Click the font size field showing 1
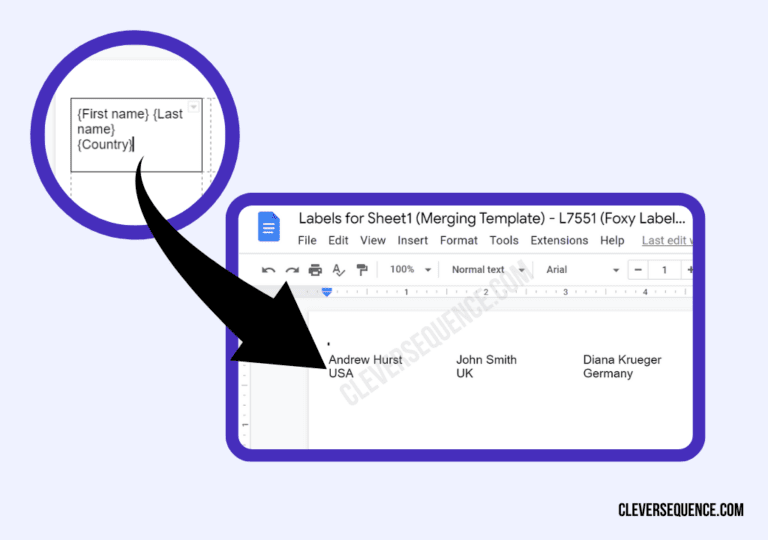 point(664,270)
